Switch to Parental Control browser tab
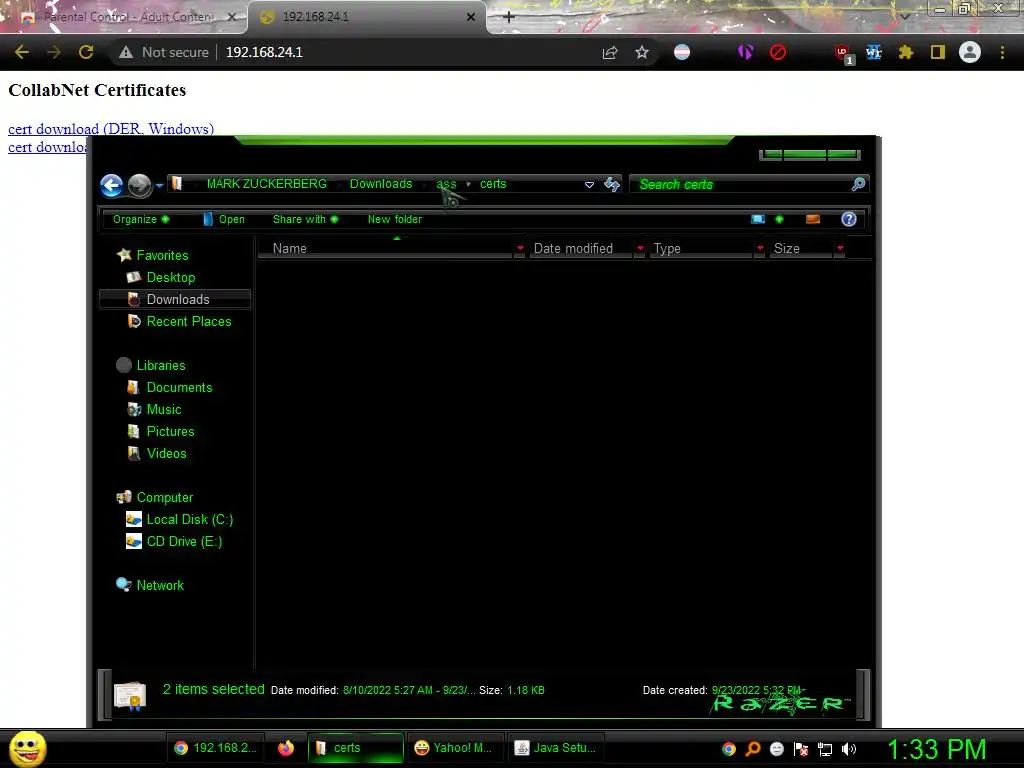The width and height of the screenshot is (1024, 768). tap(124, 17)
